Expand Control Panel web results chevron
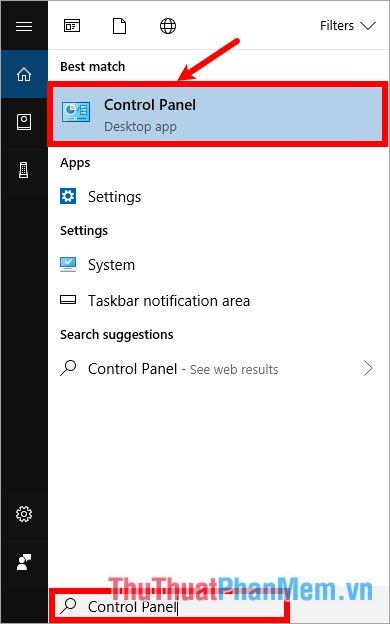The height and width of the screenshot is (624, 390). click(368, 369)
